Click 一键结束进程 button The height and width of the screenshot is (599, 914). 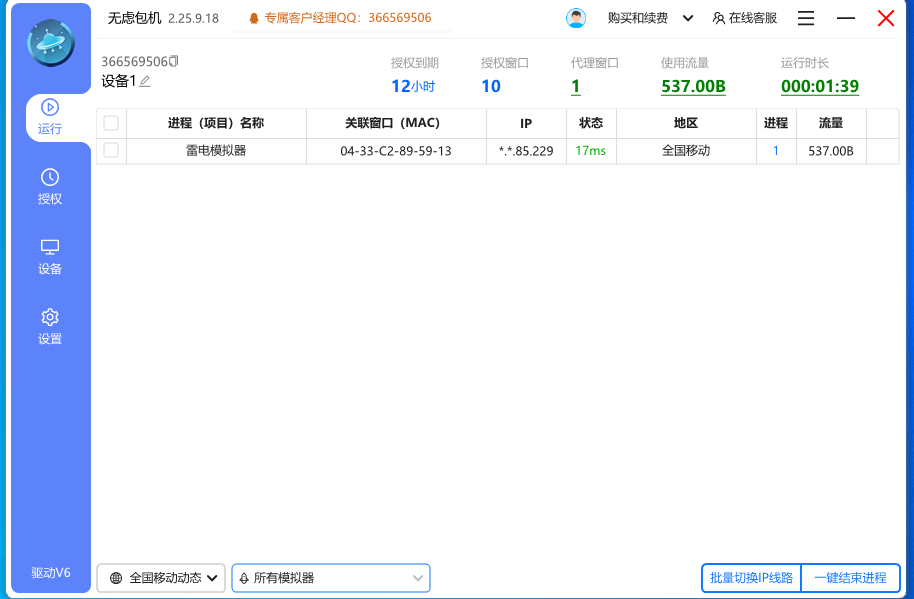tap(850, 578)
